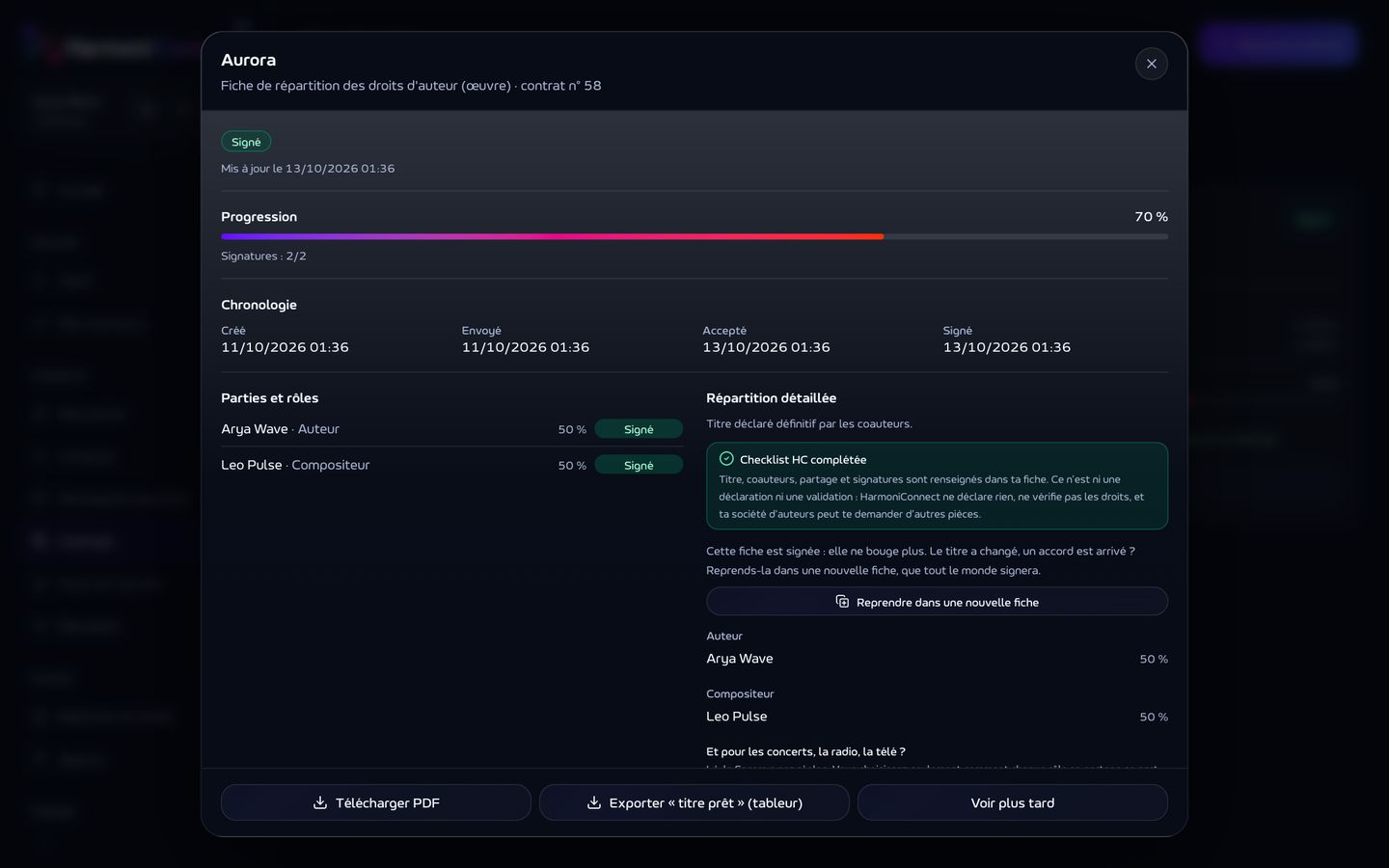
Task: Export « titre prêt » to spreadsheet
Action: pyautogui.click(x=694, y=802)
